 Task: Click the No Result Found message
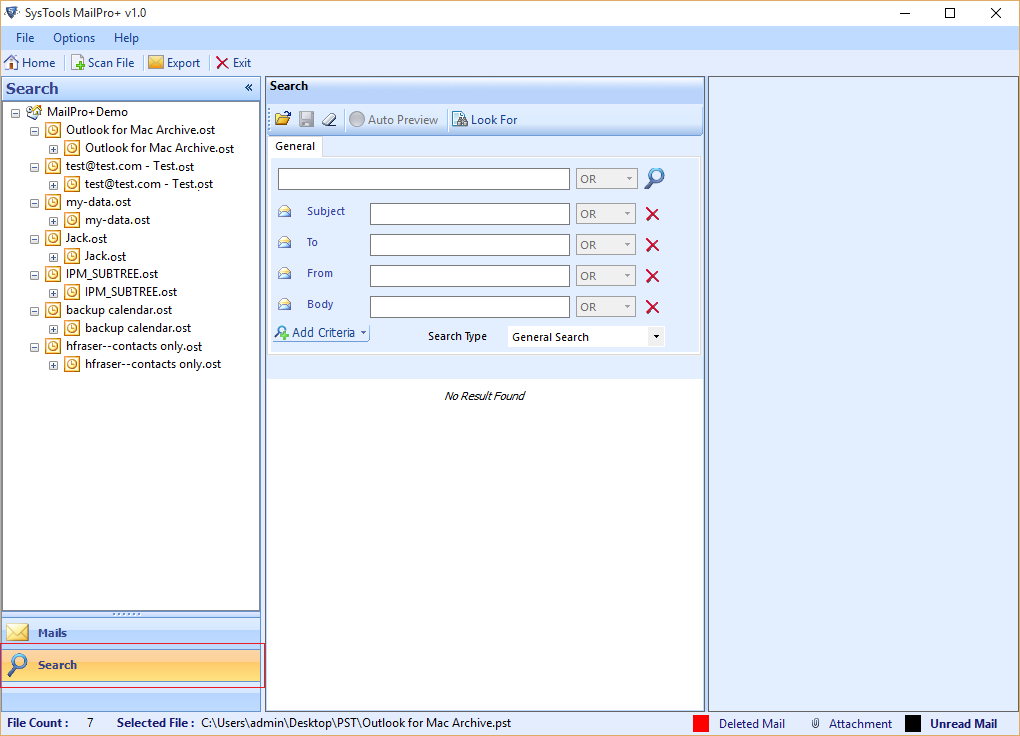coord(485,396)
